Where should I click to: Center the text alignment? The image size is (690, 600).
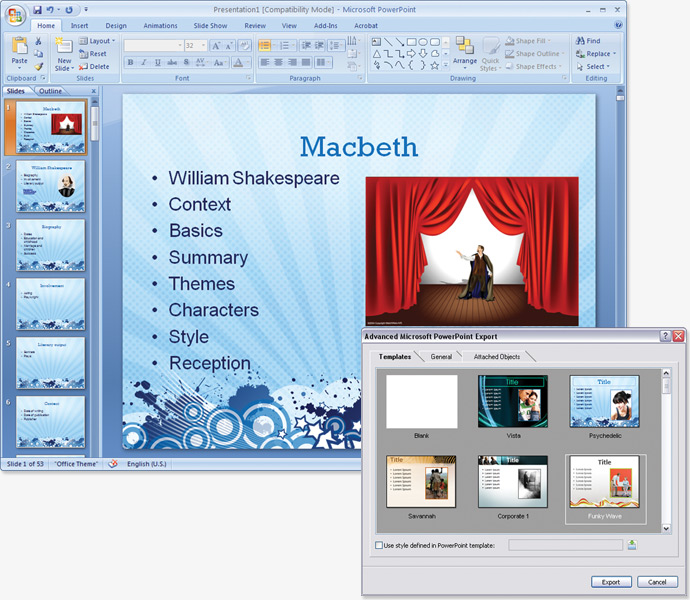click(x=278, y=63)
